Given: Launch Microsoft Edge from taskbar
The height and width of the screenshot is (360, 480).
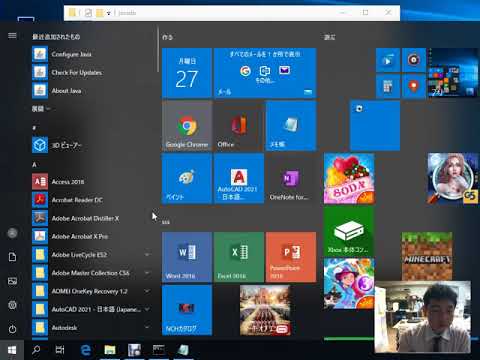Looking at the screenshot, I should click(86, 350).
